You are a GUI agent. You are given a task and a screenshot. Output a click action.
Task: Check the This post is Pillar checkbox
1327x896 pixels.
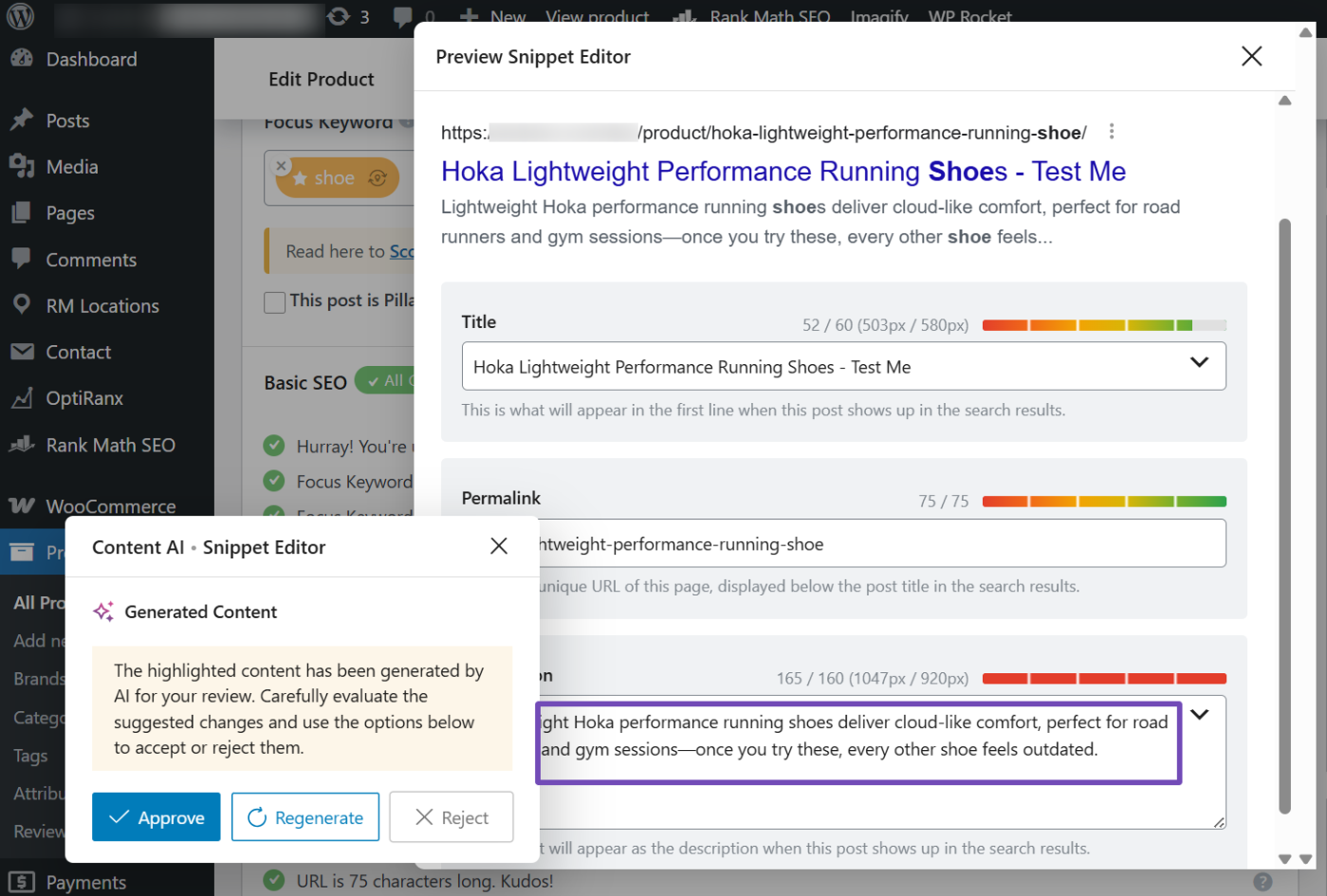coord(274,302)
